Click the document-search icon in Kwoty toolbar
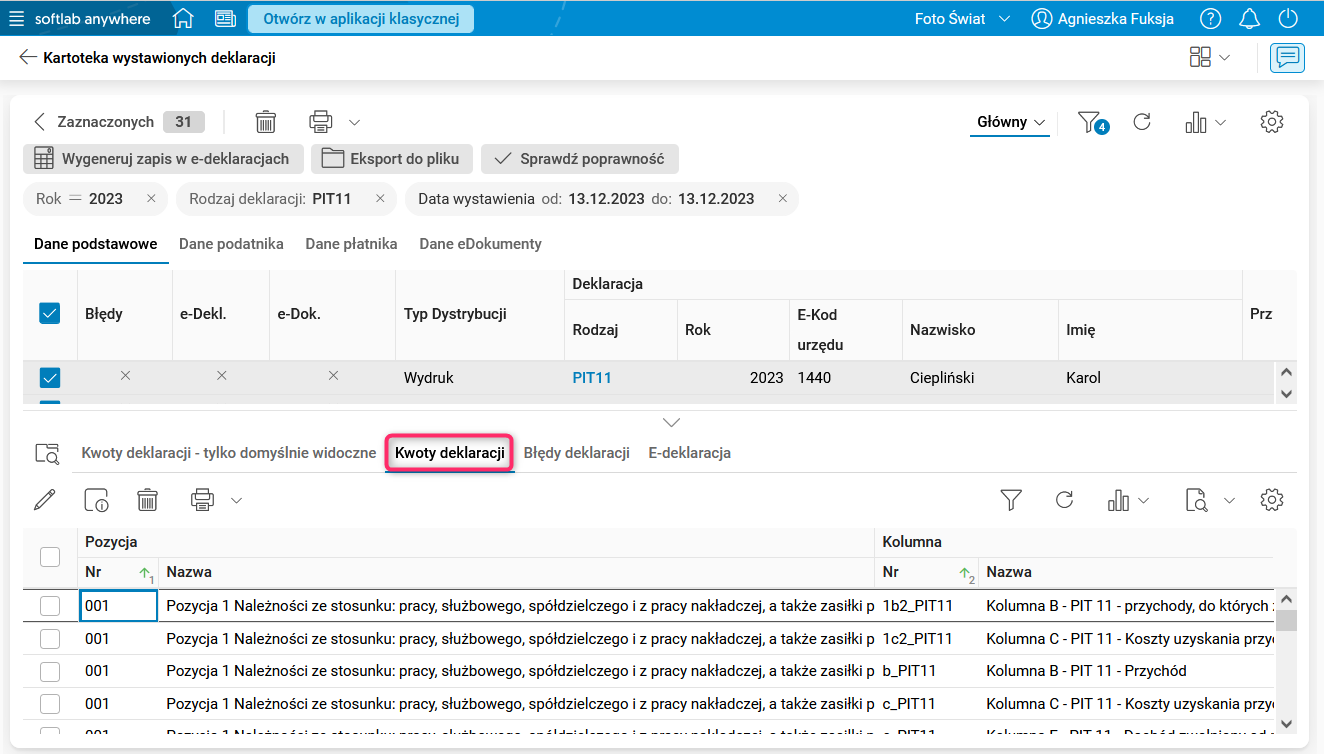Screen dimensions: 1324x754 pyautogui.click(x=1197, y=500)
